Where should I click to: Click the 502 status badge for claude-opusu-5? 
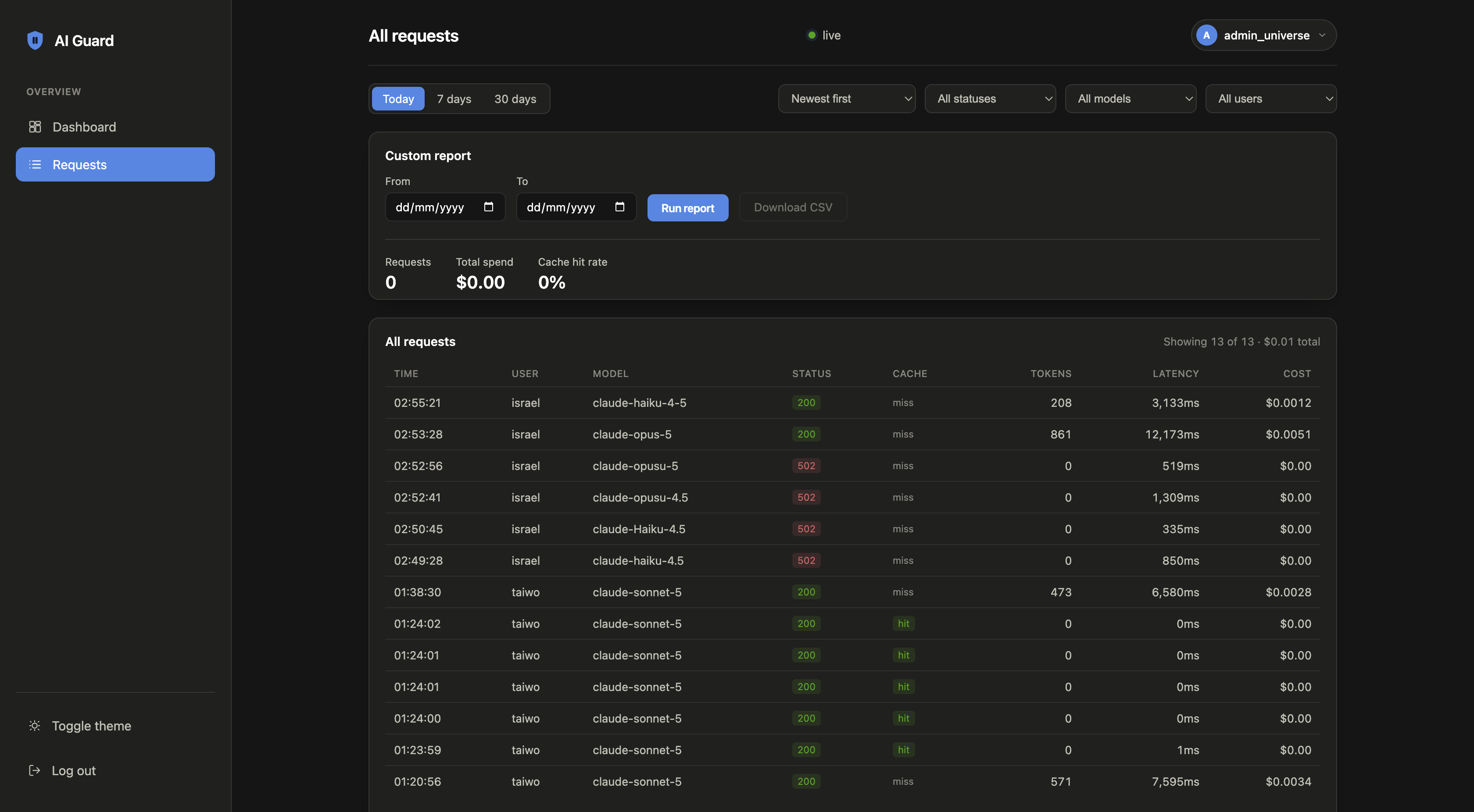(806, 466)
